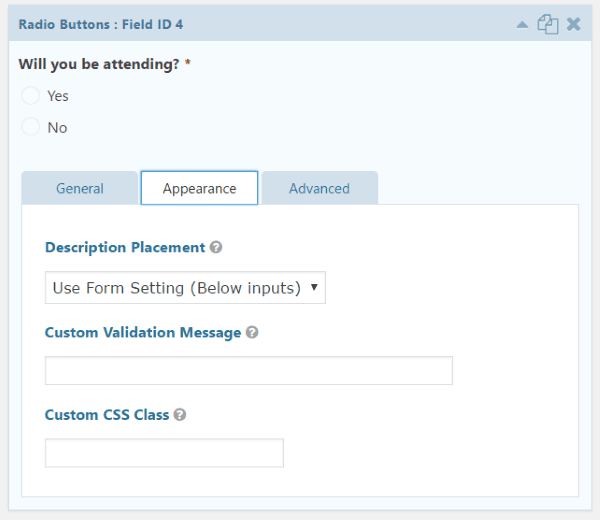Click the Custom CSS Class heading text
Viewport: 600px width, 520px height.
(107, 414)
